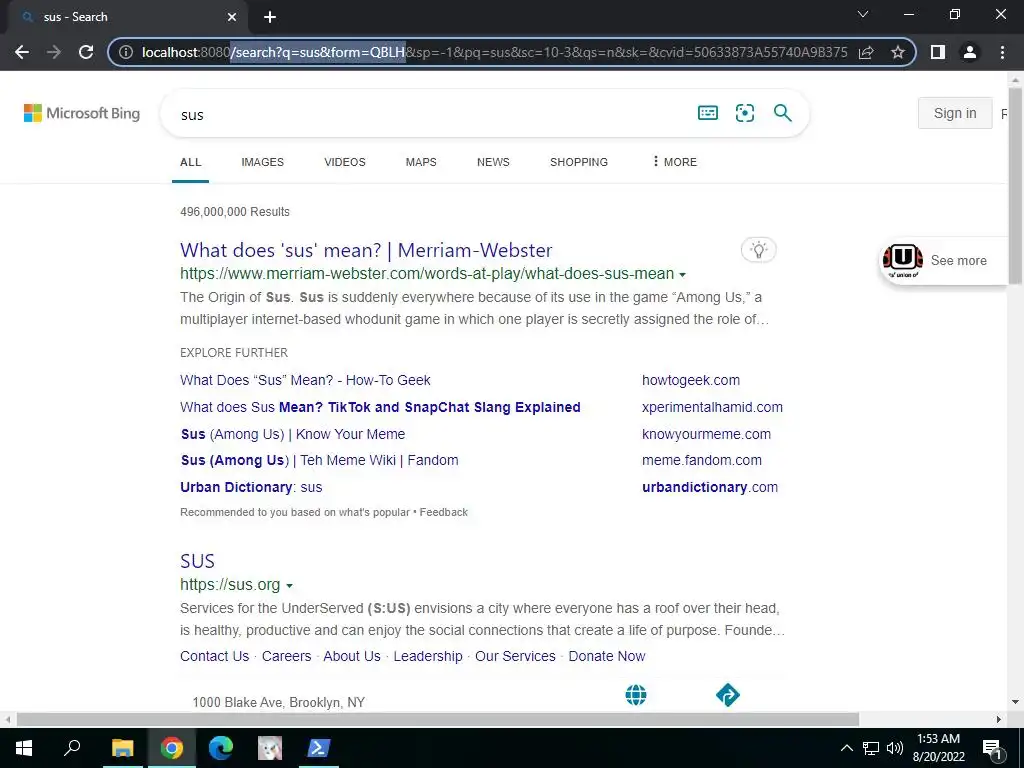The height and width of the screenshot is (768, 1024).
Task: Open the TikTok and SnapChat Slang Explained link
Action: 380,407
